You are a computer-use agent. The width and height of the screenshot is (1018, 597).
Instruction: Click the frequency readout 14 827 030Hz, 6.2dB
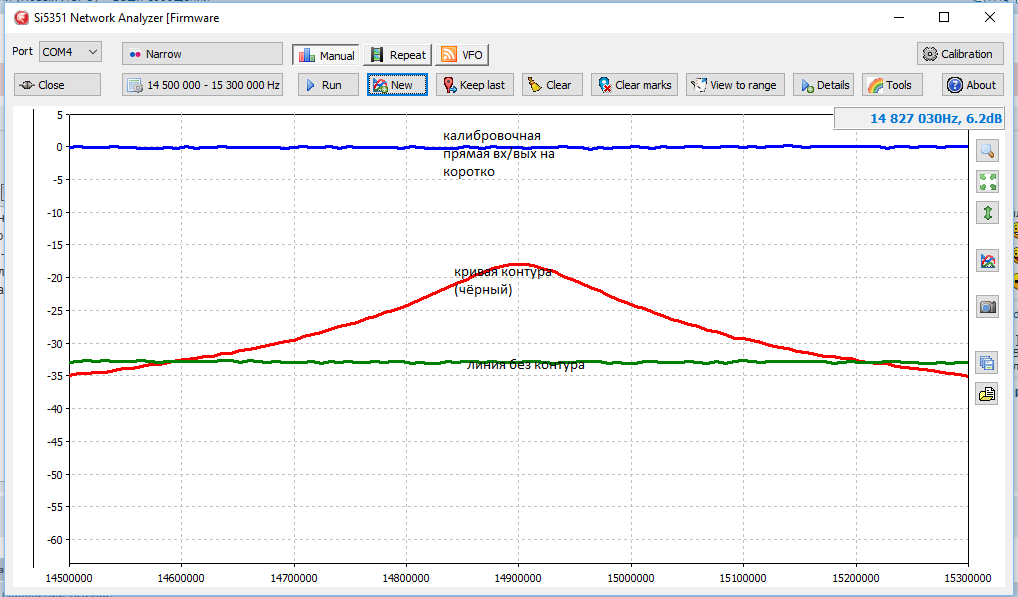tap(920, 118)
